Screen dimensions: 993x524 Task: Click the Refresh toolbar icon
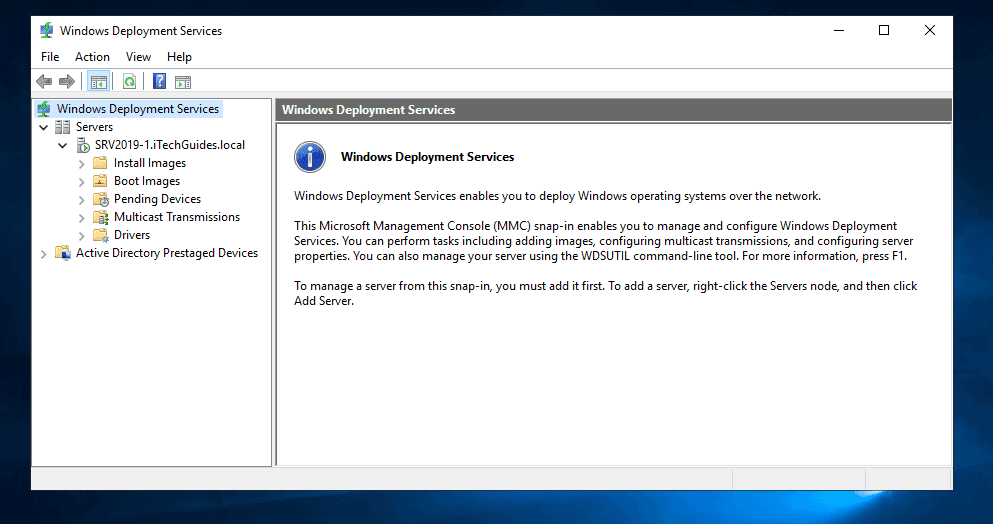pyautogui.click(x=129, y=82)
